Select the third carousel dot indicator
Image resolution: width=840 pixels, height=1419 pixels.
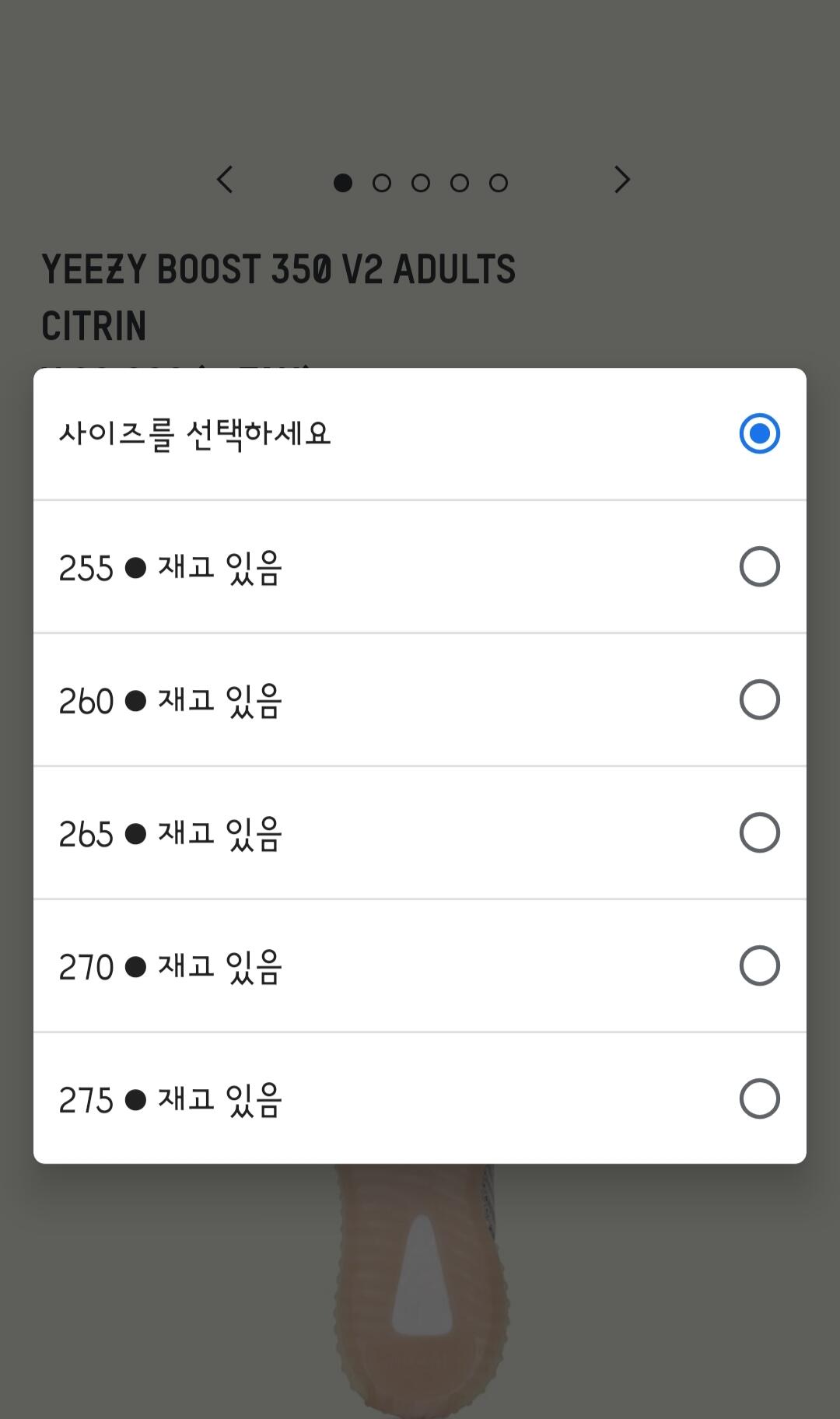pyautogui.click(x=421, y=183)
